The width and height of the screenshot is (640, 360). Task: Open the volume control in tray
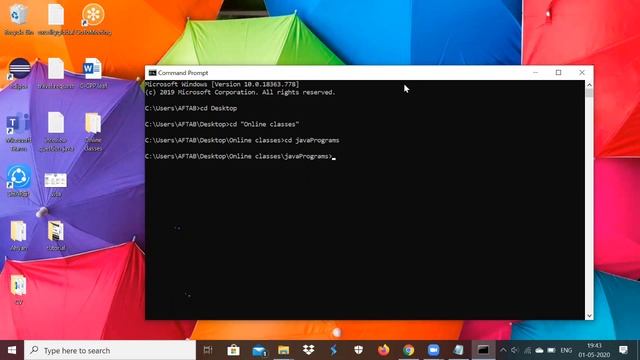[515, 350]
